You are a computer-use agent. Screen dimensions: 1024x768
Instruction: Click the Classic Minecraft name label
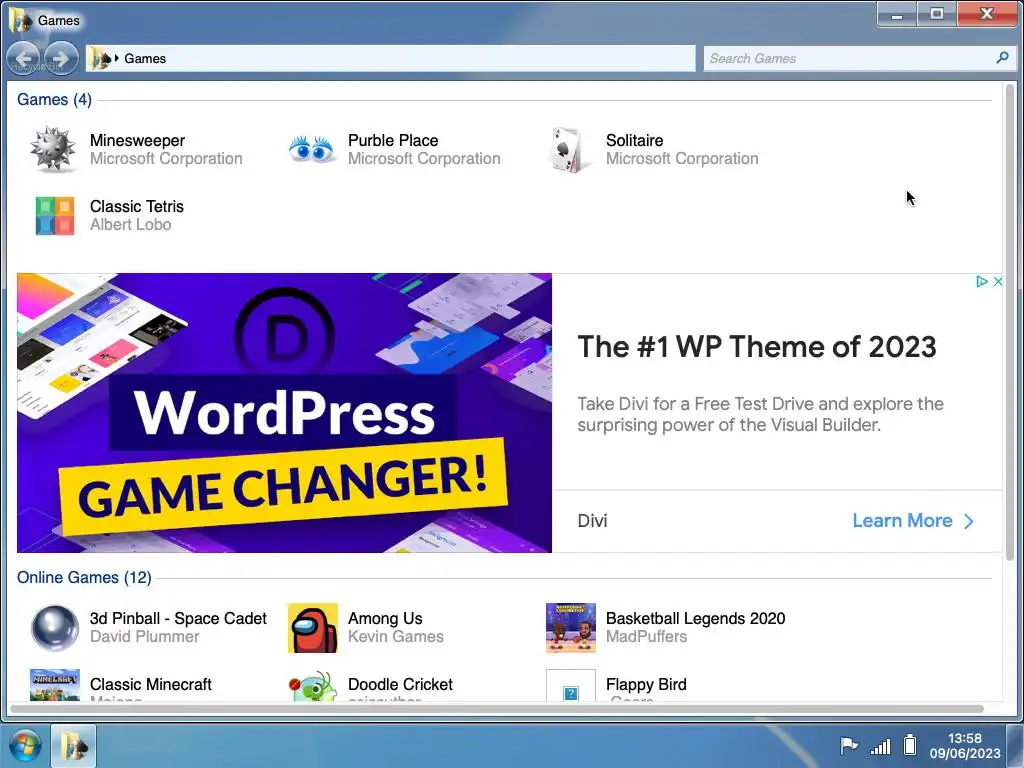click(151, 684)
